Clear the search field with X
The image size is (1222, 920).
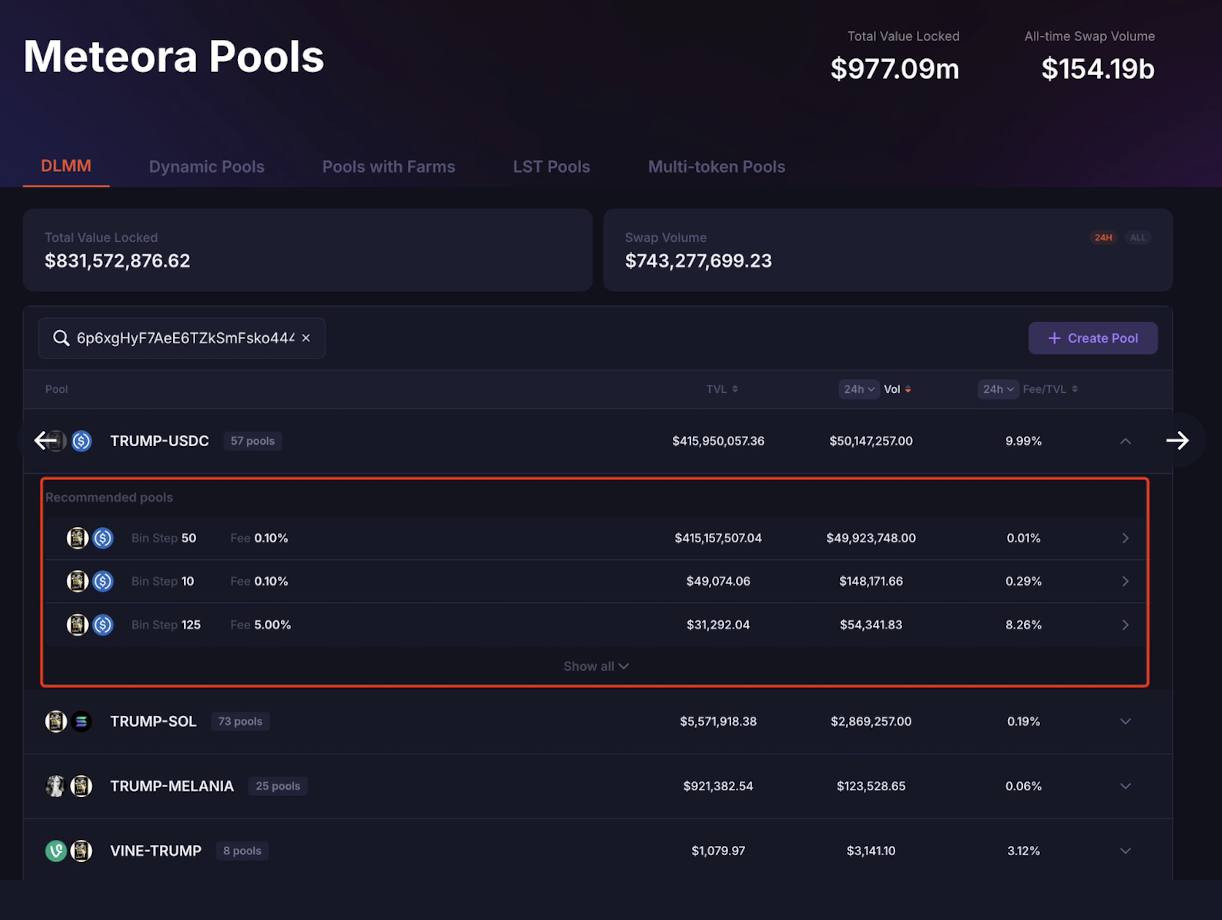[x=306, y=338]
